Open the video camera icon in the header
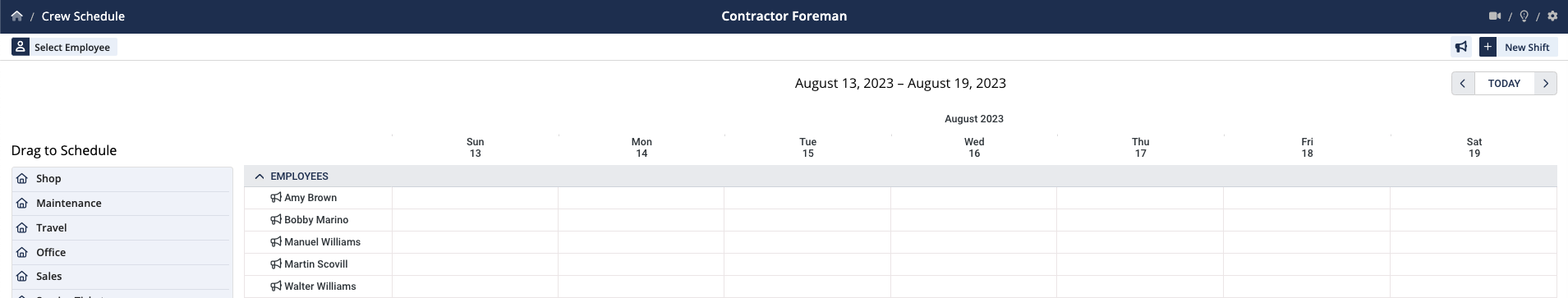Image resolution: width=1568 pixels, height=298 pixels. coord(1495,16)
